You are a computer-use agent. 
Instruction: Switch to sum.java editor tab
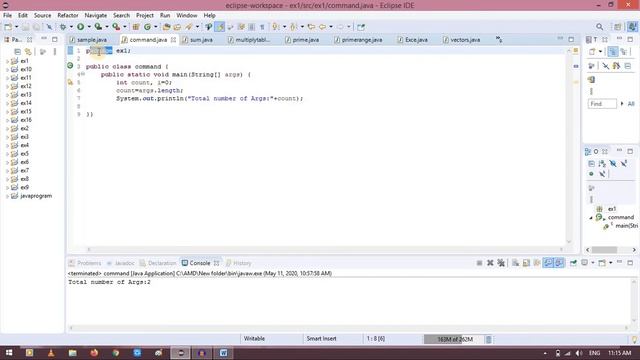pos(198,40)
